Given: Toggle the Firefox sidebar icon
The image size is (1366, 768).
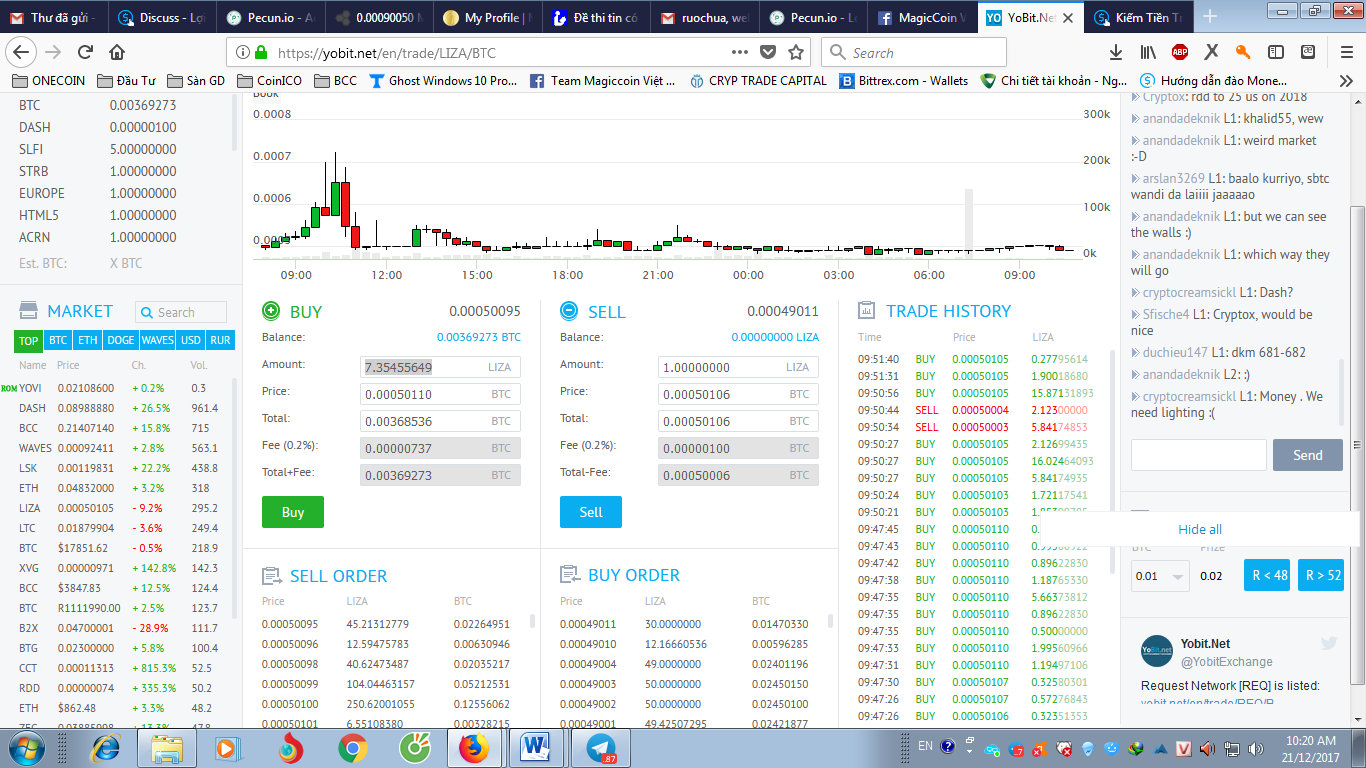Looking at the screenshot, I should [x=1276, y=52].
